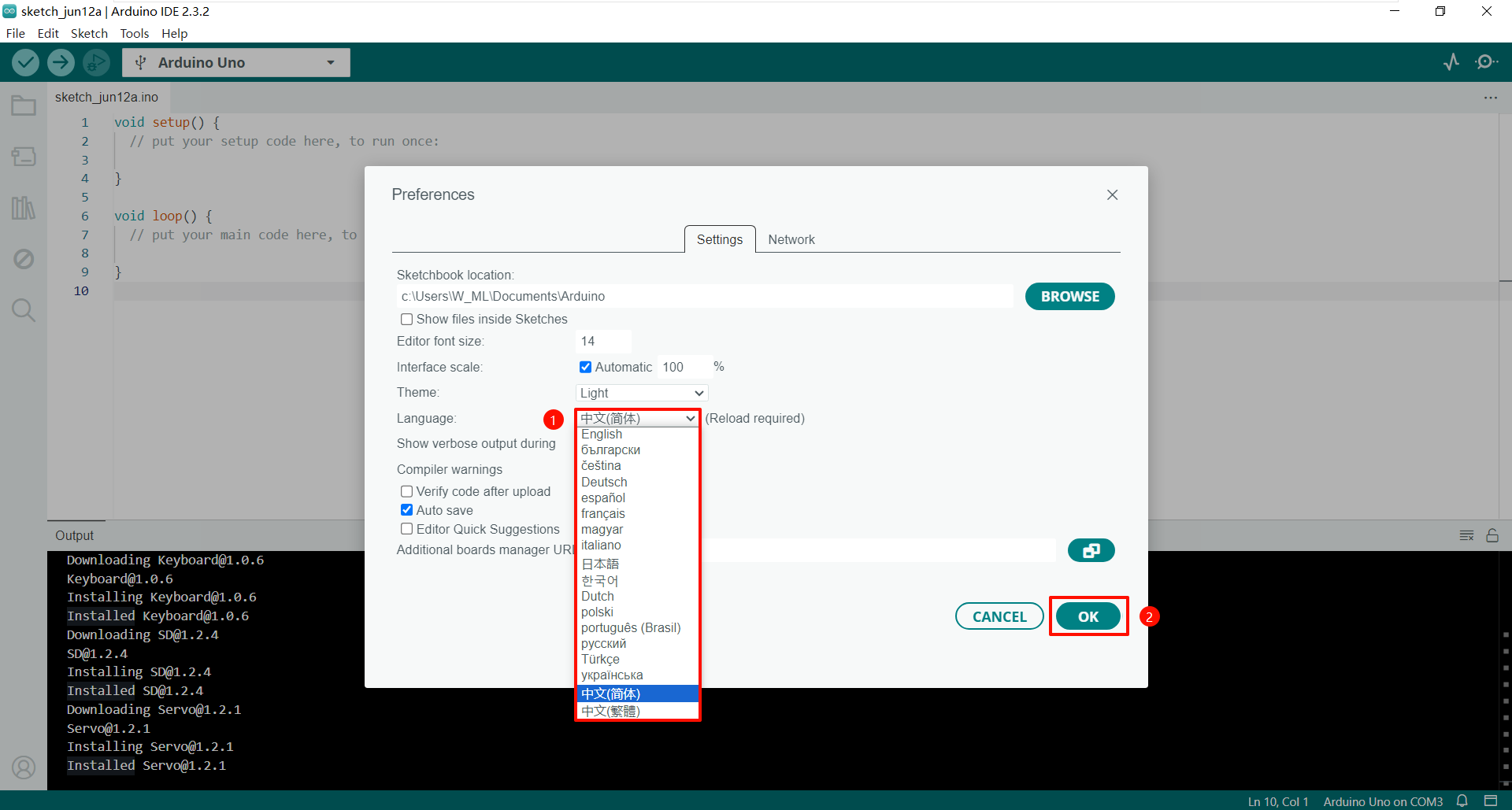Select português (Brasil) in language list
This screenshot has width=1512, height=810.
(638, 627)
